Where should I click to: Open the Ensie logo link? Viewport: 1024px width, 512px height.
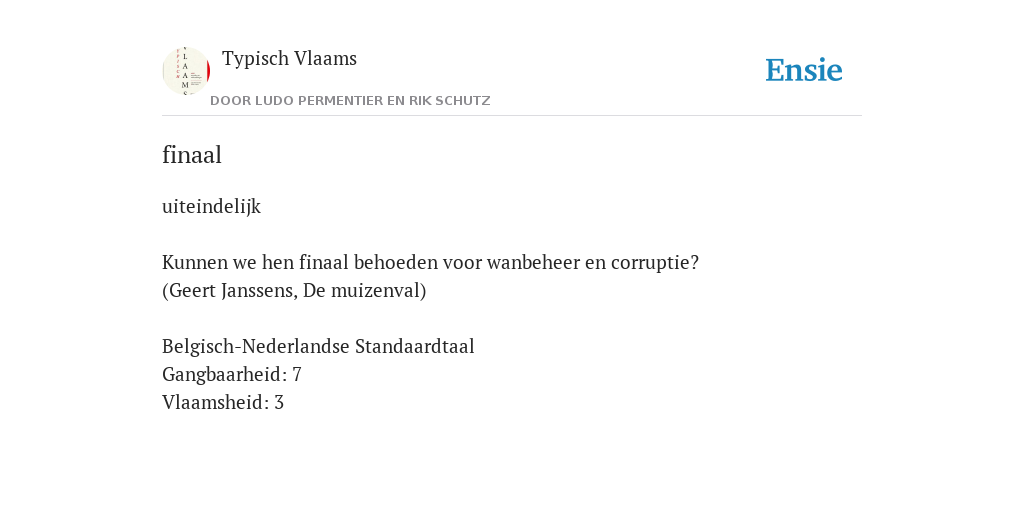(x=803, y=70)
